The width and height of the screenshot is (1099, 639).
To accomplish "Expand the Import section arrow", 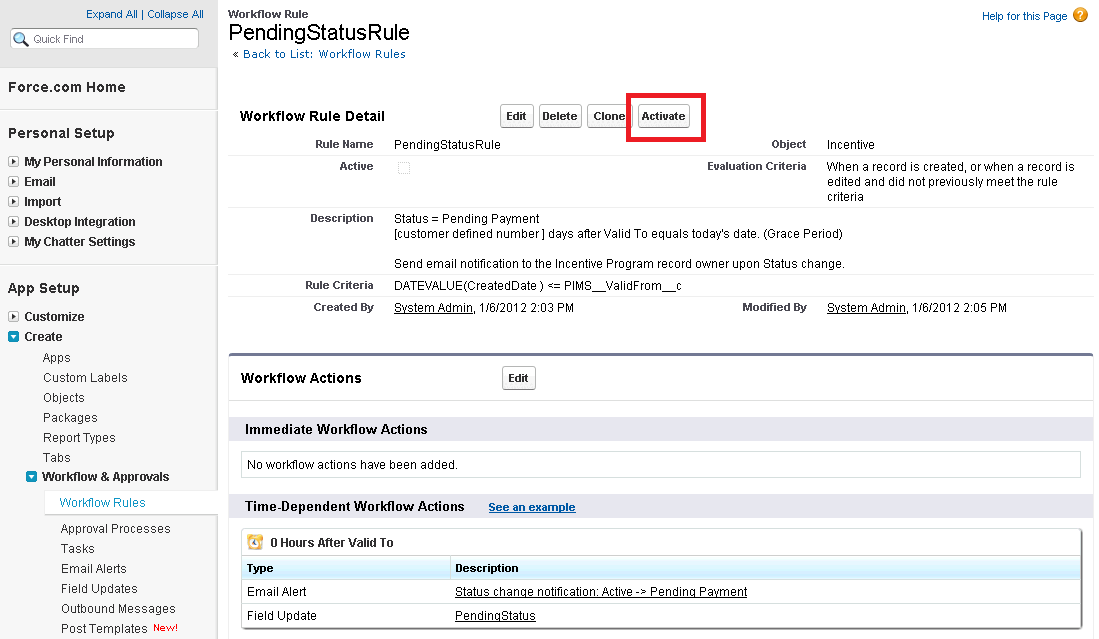I will coord(14,202).
